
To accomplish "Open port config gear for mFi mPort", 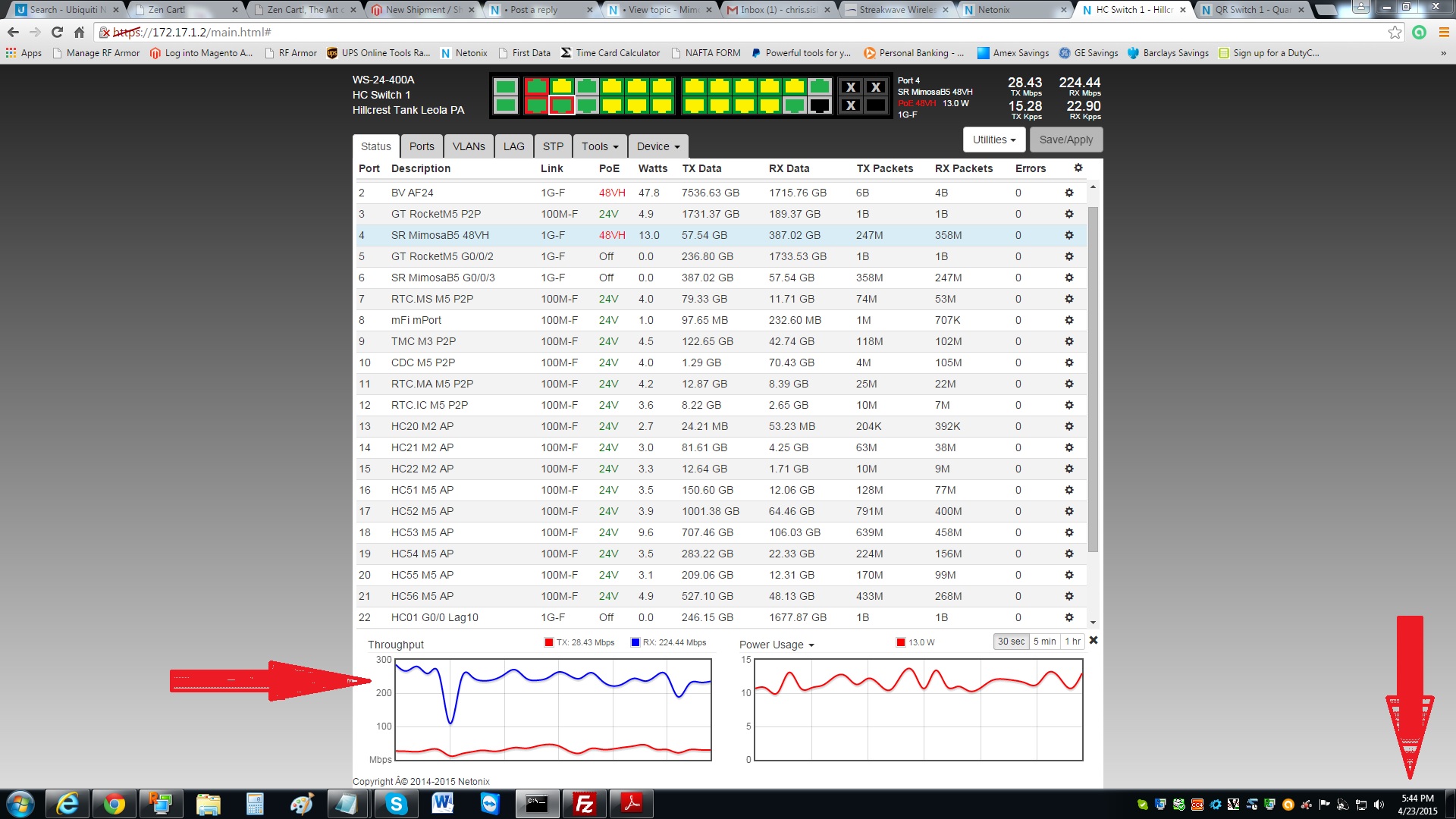I will coord(1069,320).
